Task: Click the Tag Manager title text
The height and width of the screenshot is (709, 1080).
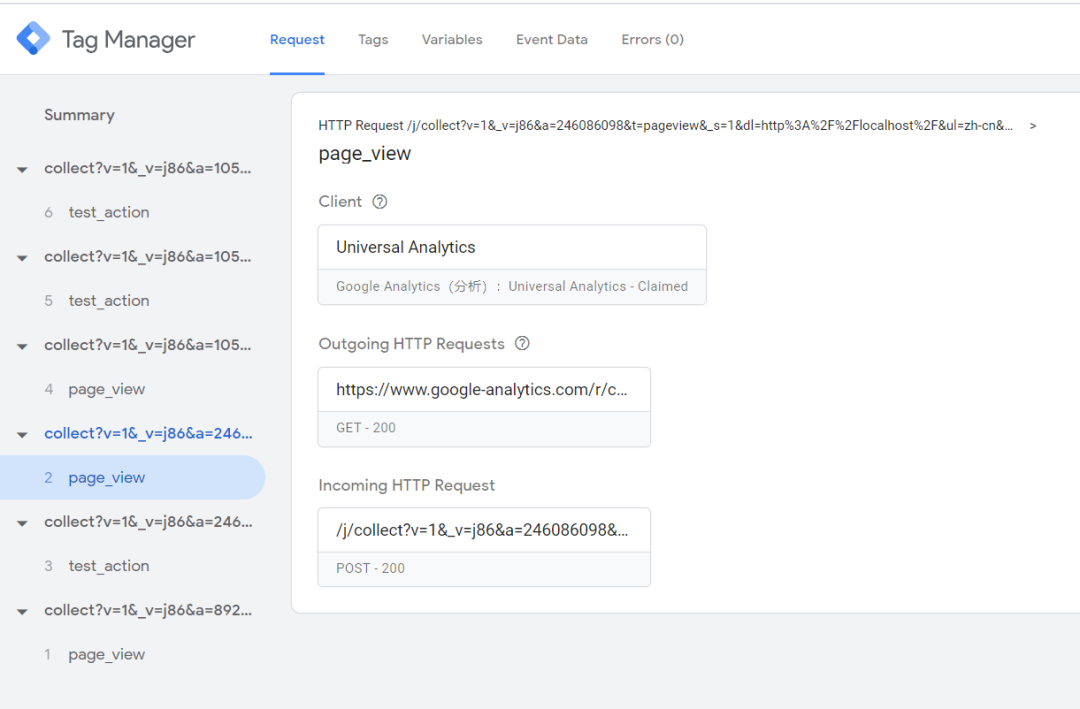Action: coord(129,39)
